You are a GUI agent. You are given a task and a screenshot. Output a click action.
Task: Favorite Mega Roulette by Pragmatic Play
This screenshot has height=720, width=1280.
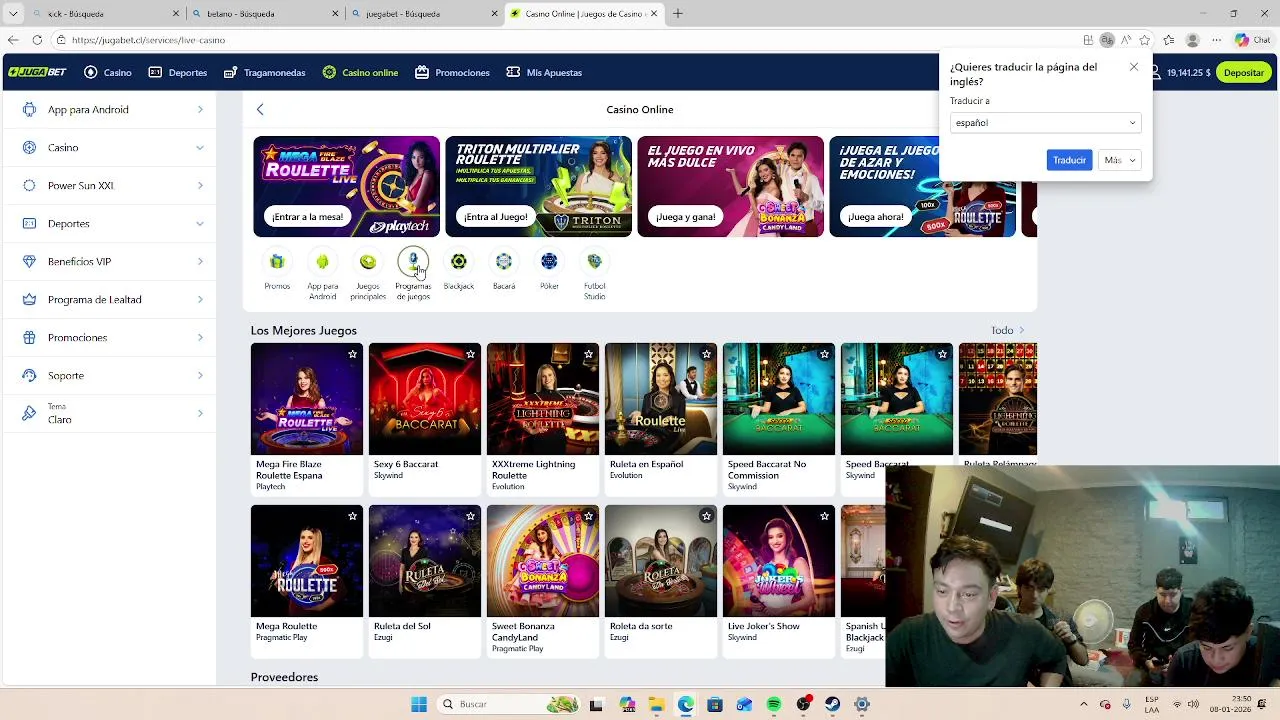[x=352, y=516]
